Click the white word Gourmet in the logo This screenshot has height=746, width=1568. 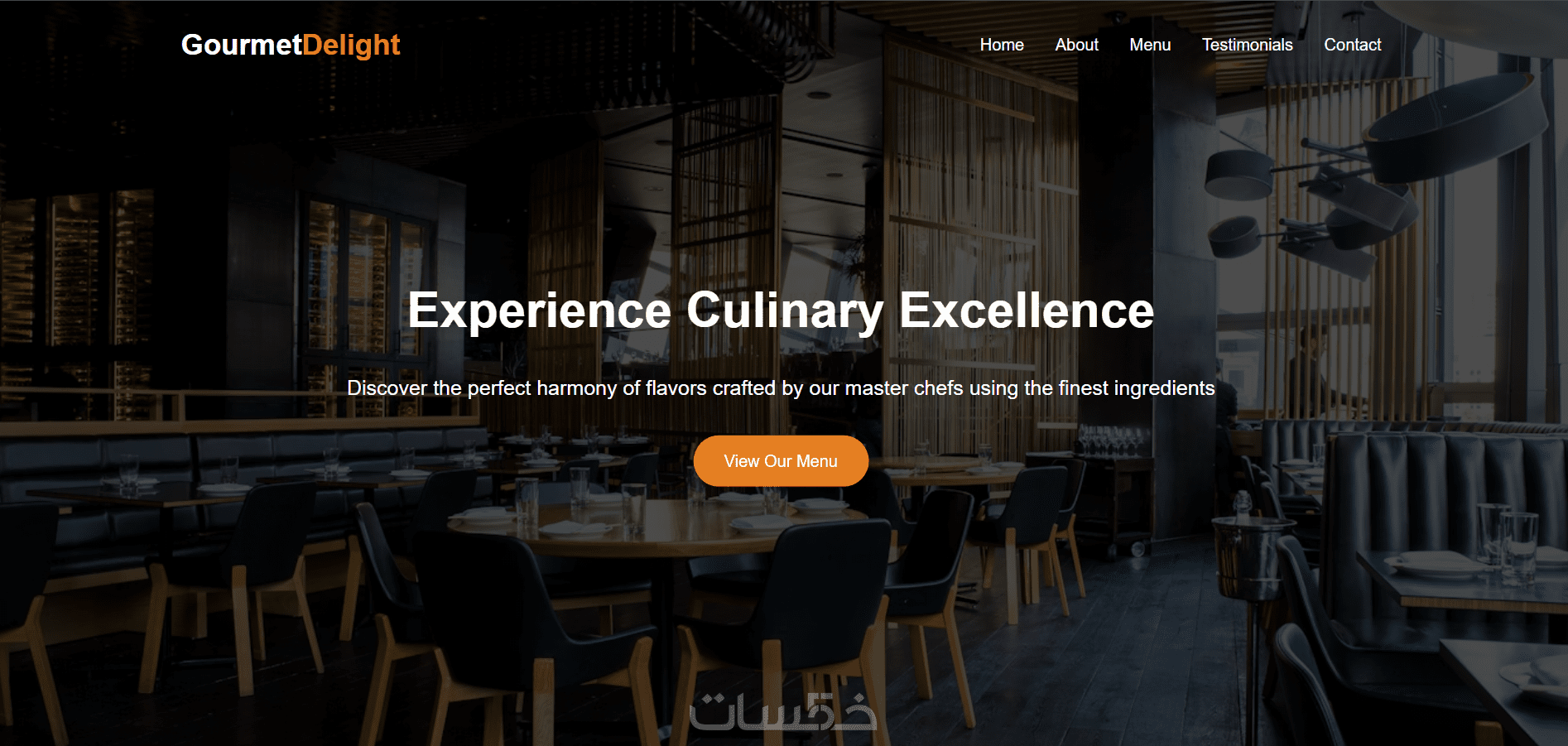point(242,45)
